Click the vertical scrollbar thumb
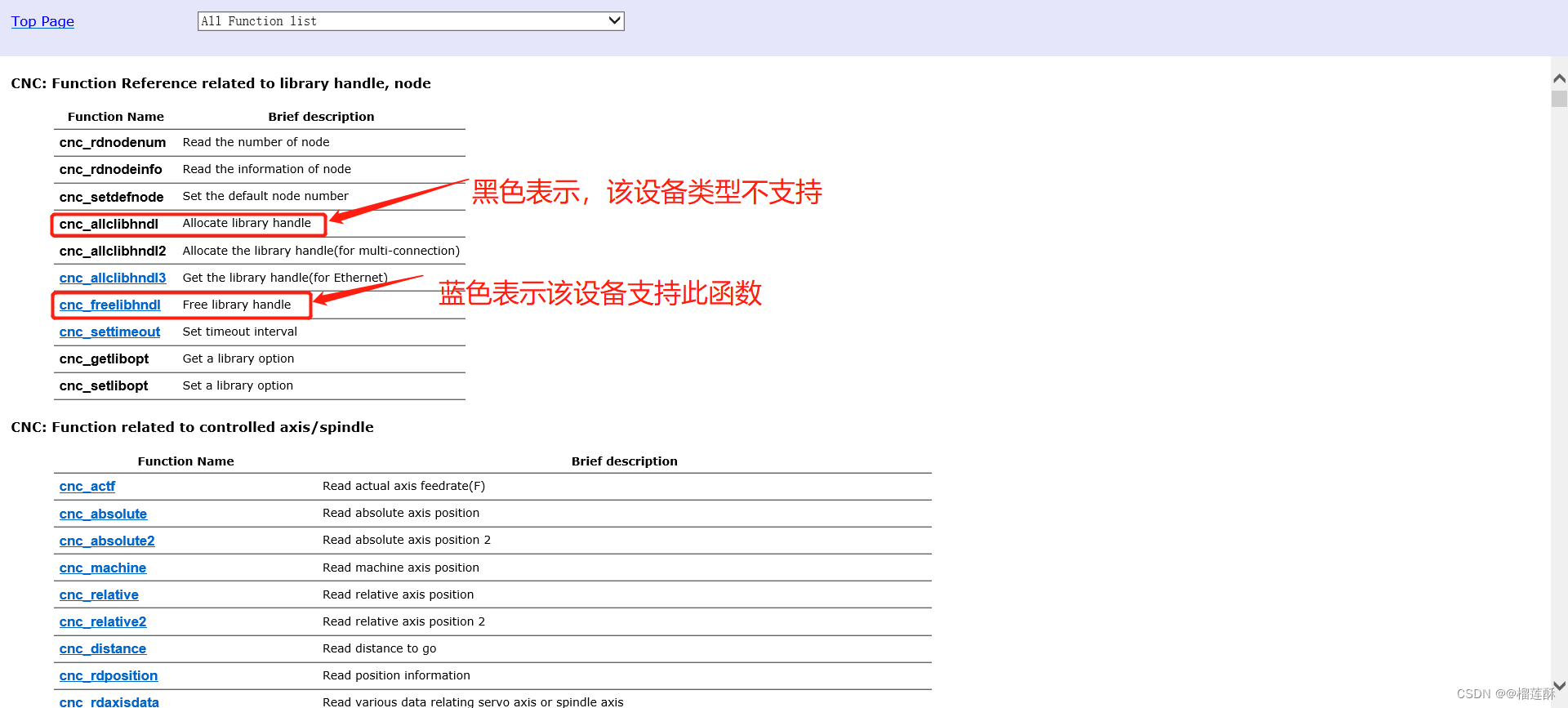The width and height of the screenshot is (1568, 708). [x=1559, y=99]
